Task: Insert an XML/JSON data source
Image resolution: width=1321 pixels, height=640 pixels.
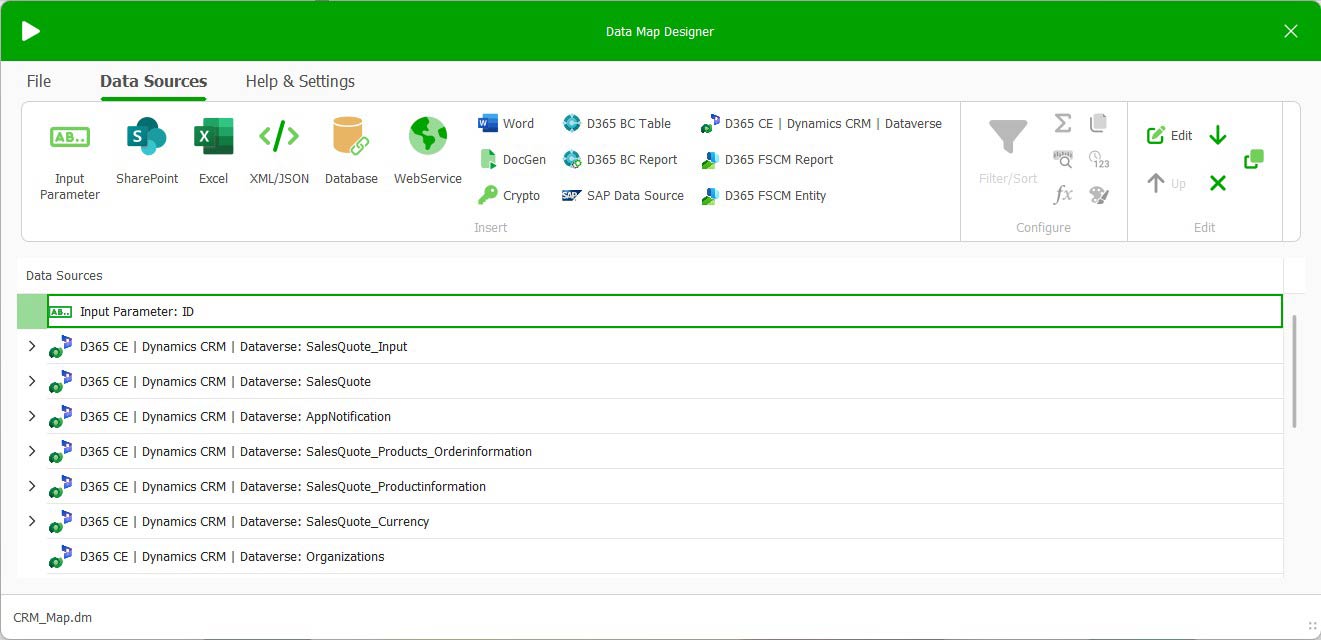Action: 279,151
